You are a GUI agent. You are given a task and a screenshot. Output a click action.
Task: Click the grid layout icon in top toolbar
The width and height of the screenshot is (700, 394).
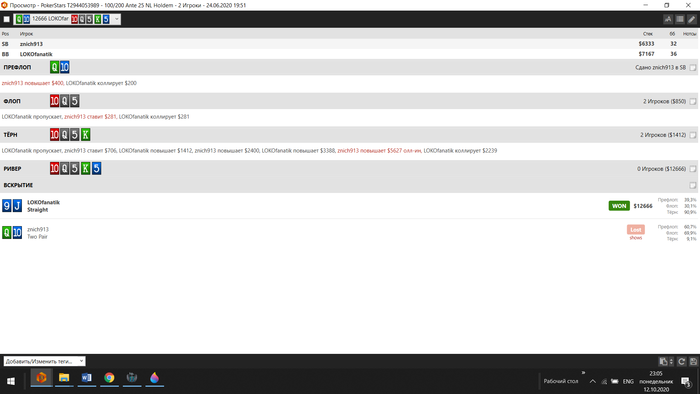pyautogui.click(x=679, y=19)
